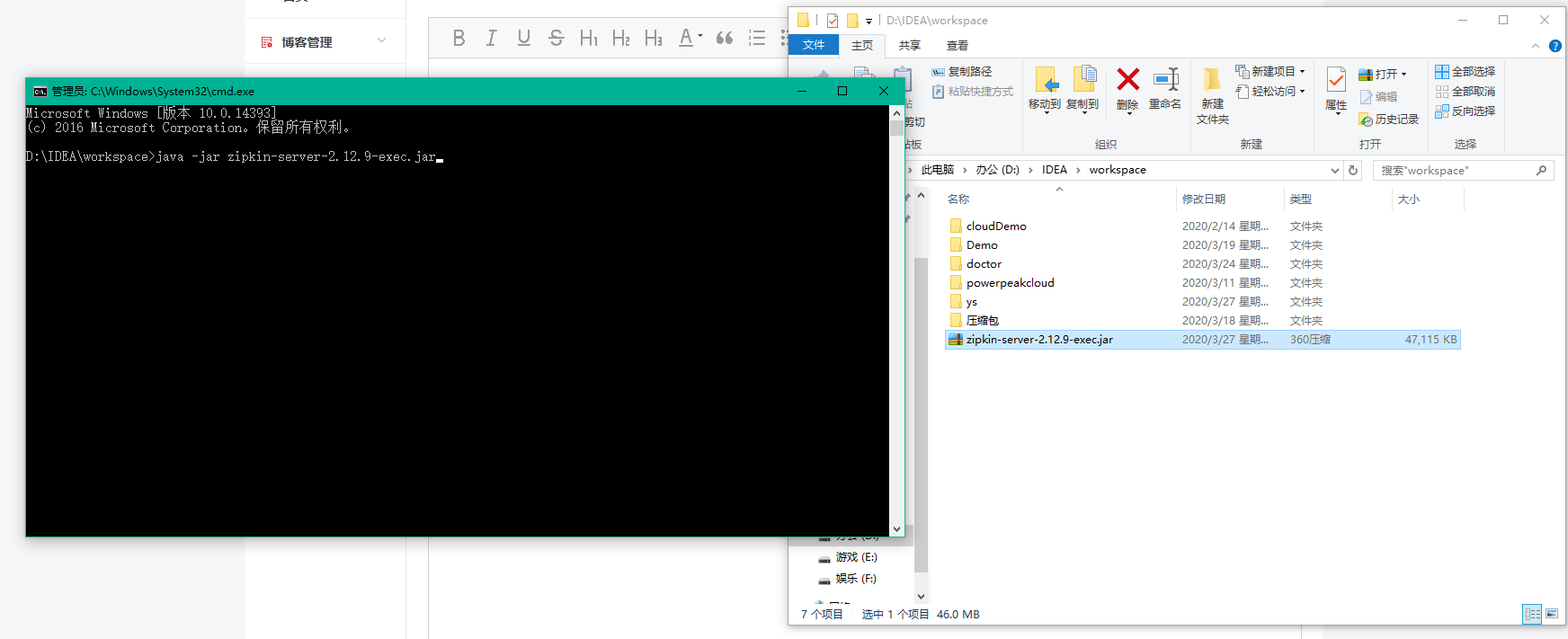The height and width of the screenshot is (639, 1568).
Task: Apply strikethrough formatting in blog editor
Action: tap(556, 38)
